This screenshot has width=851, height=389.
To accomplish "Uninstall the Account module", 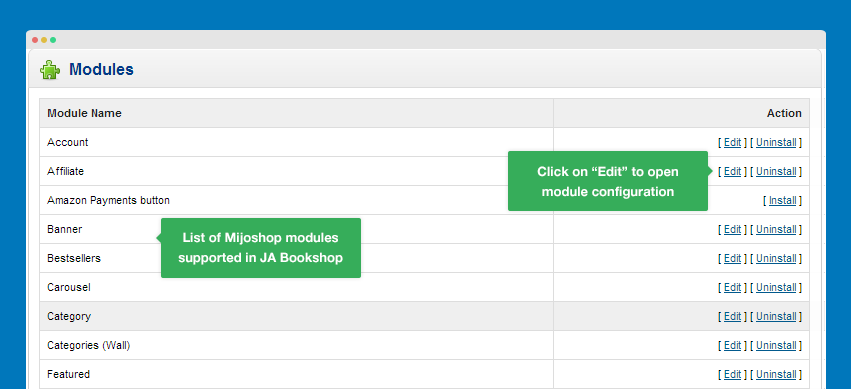I will pos(776,143).
